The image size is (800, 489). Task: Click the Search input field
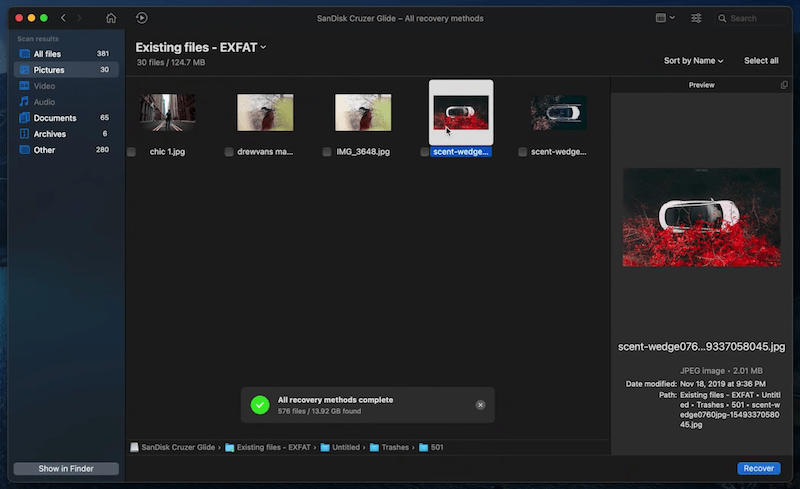pos(757,18)
